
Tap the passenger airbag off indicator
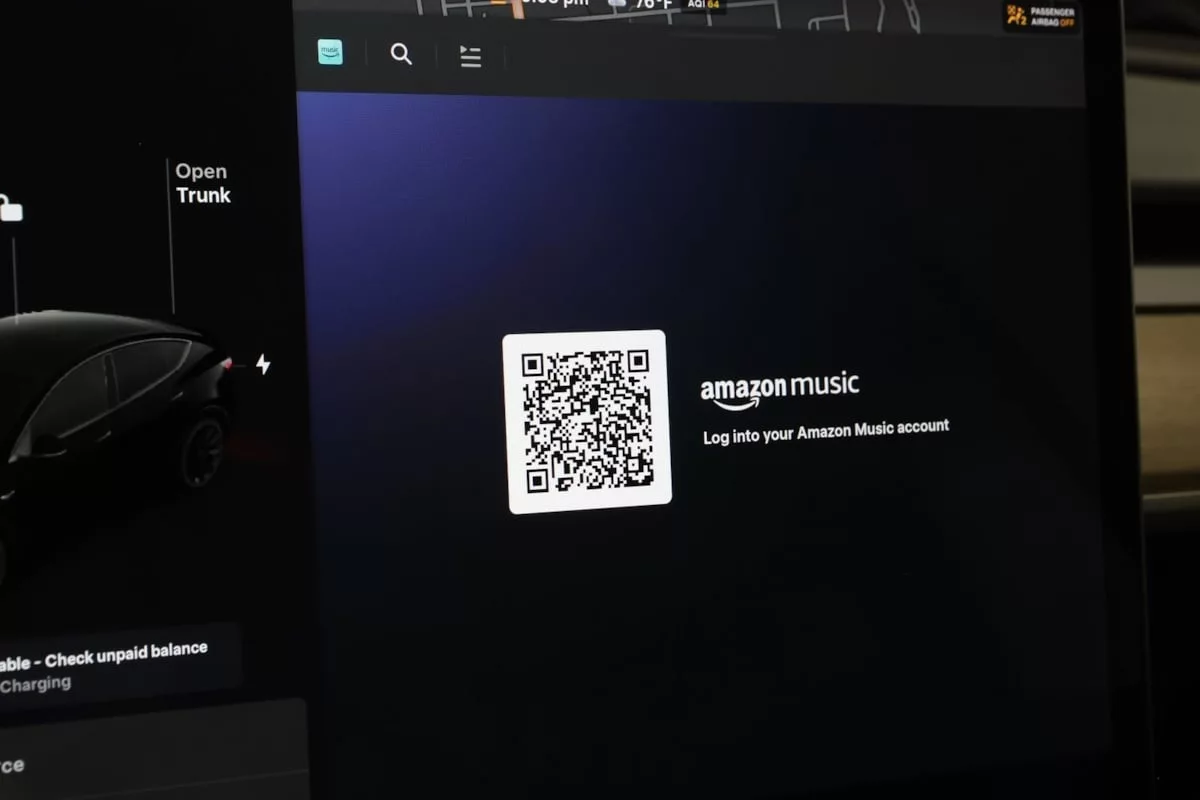[x=1041, y=16]
